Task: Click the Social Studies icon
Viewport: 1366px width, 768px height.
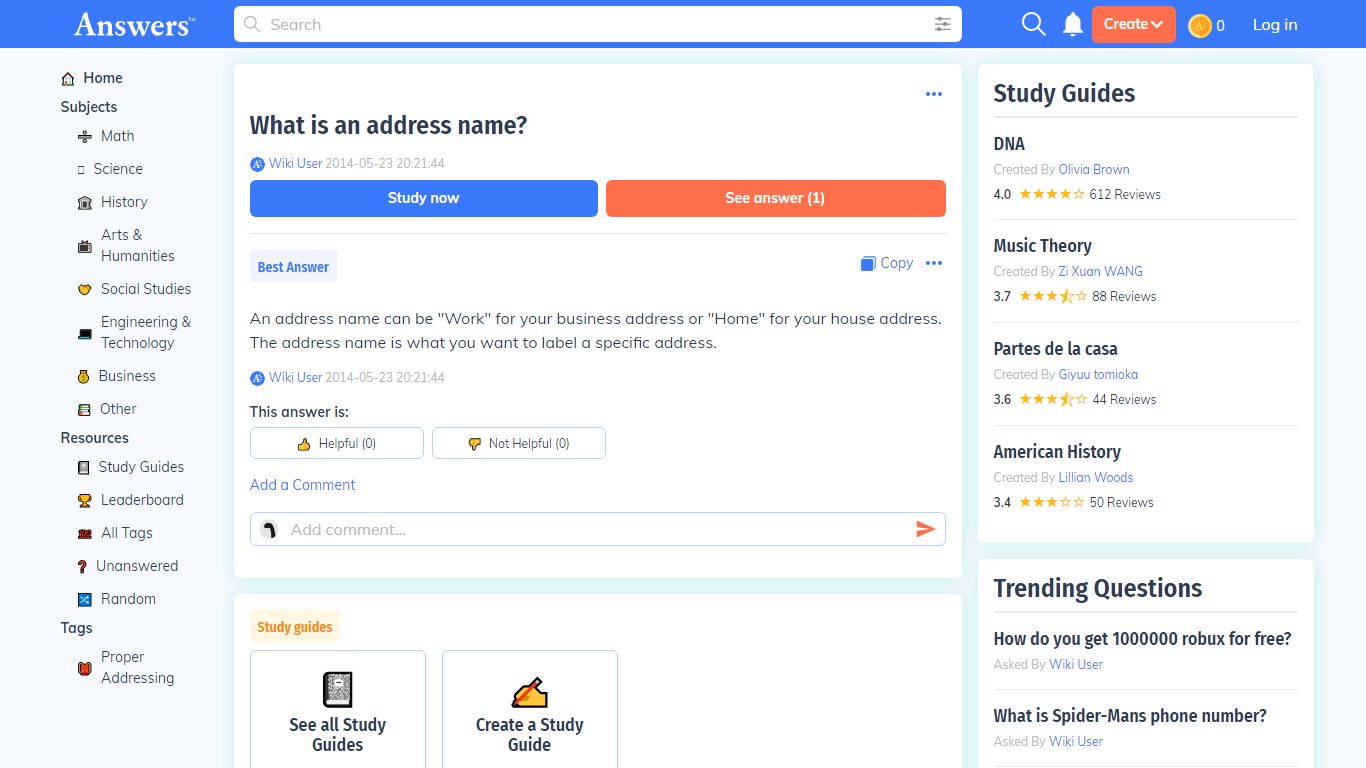Action: point(85,289)
